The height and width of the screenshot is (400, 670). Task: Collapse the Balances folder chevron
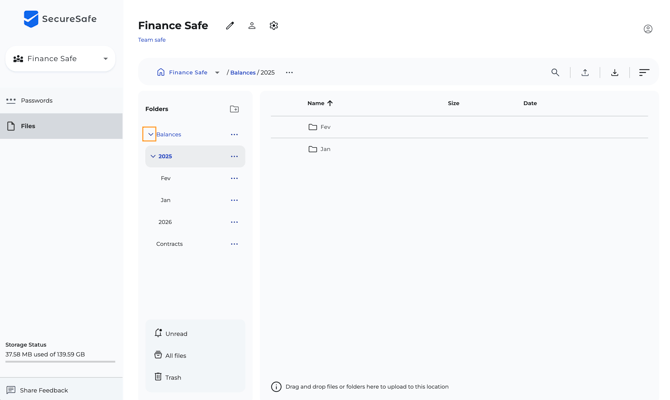coord(150,134)
